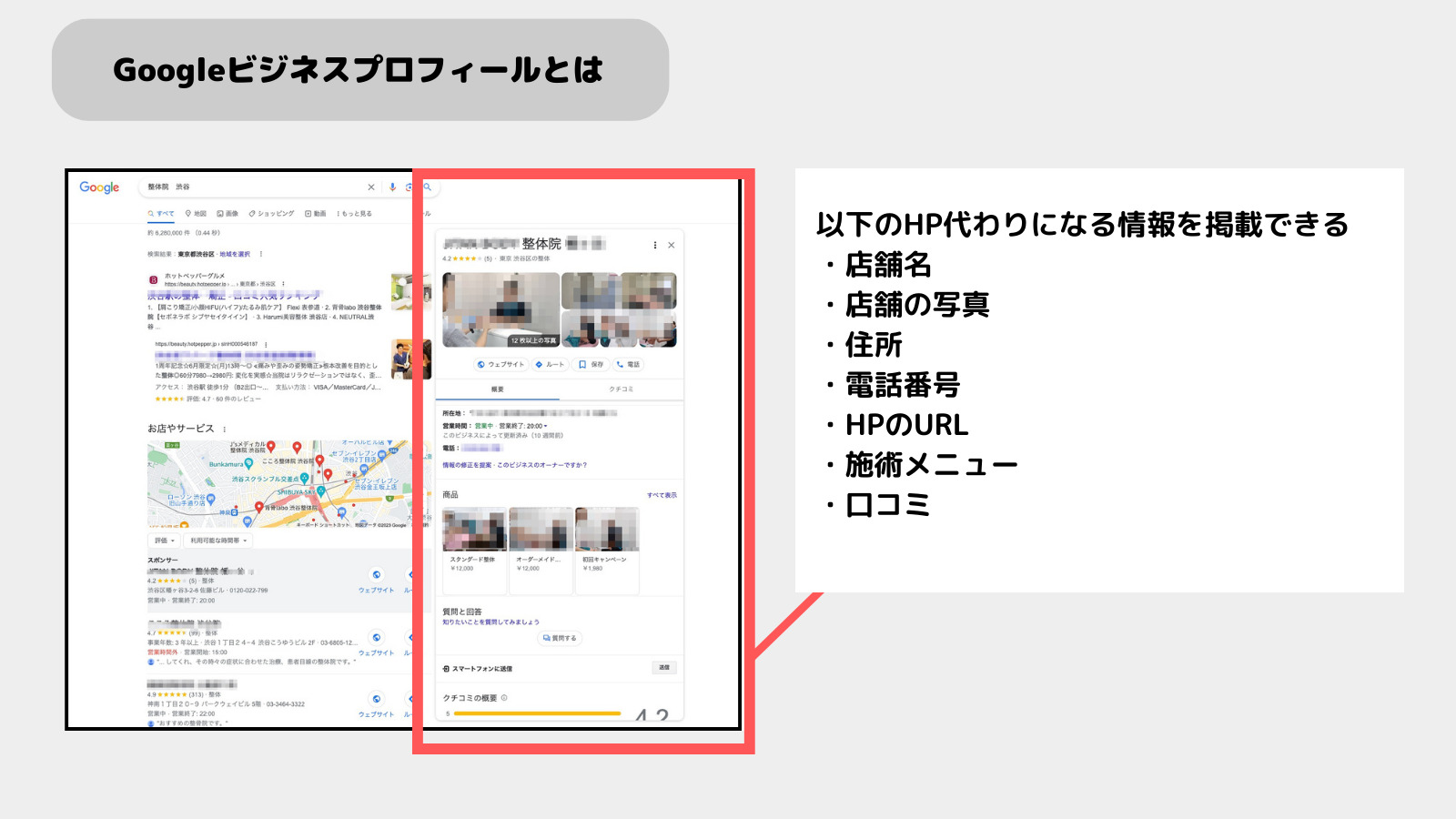Open the three-dot menu on the business profile

point(654,245)
